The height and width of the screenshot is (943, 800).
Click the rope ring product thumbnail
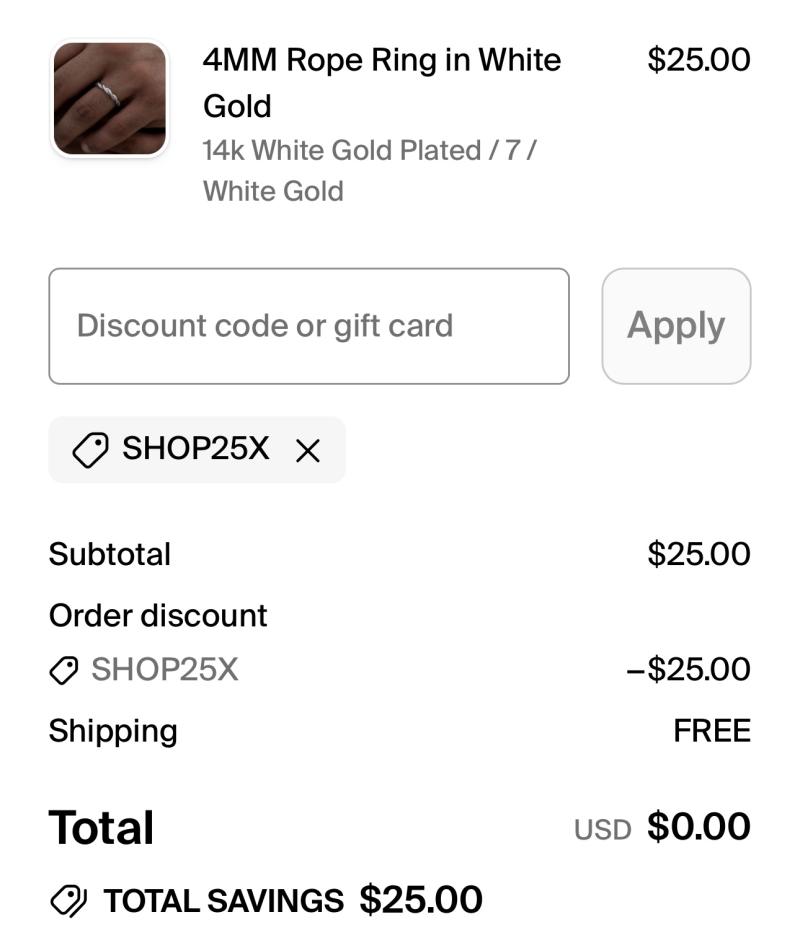(109, 98)
